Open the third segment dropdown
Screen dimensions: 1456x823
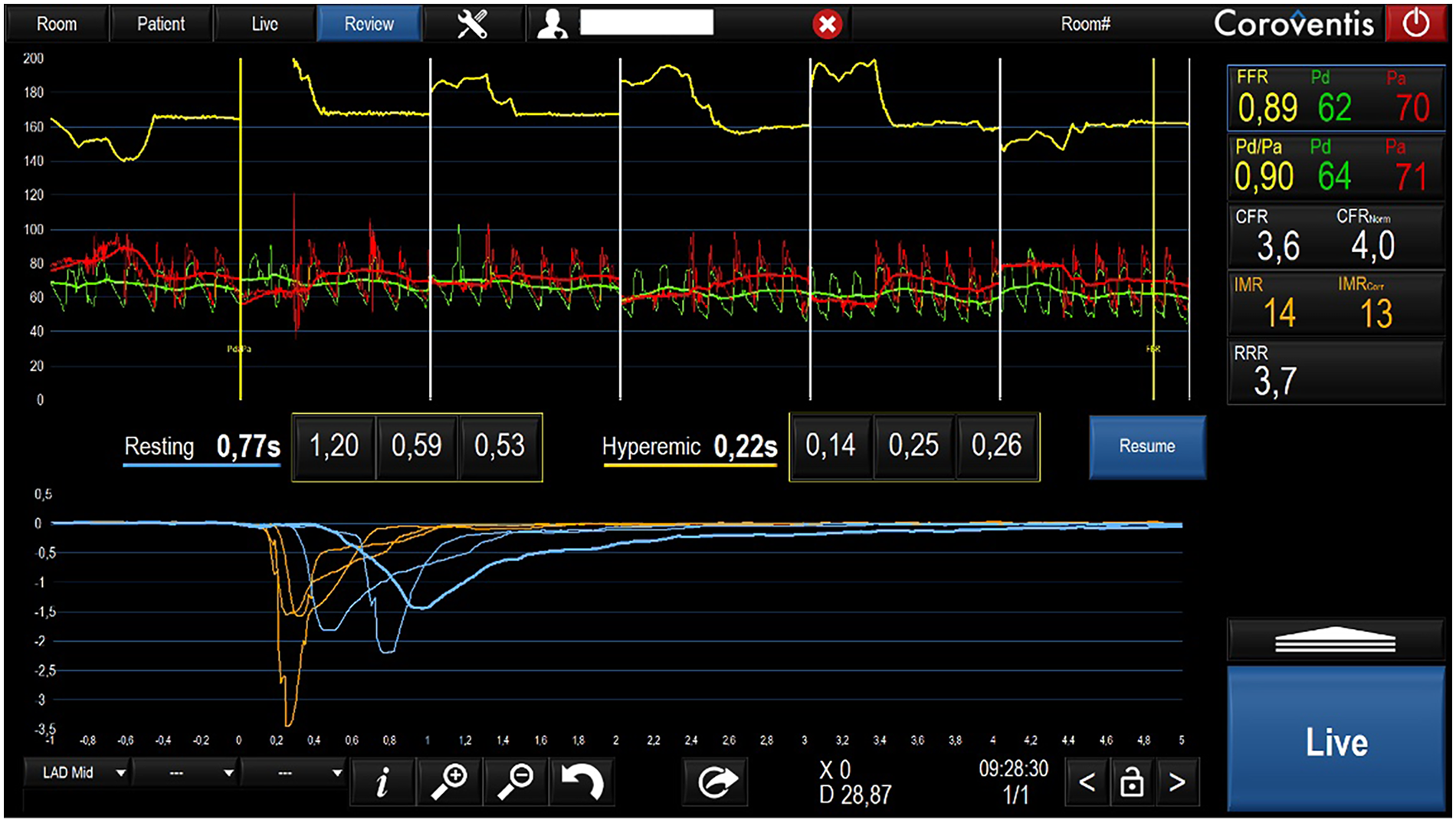point(294,773)
